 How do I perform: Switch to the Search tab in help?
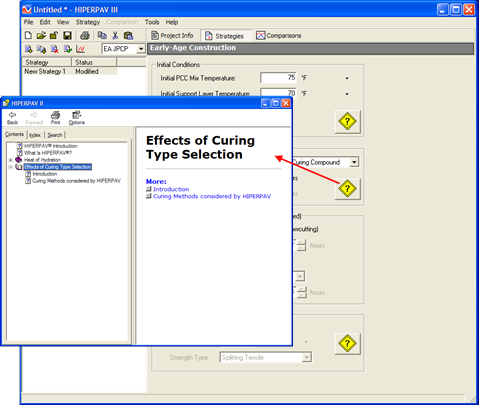tap(55, 135)
